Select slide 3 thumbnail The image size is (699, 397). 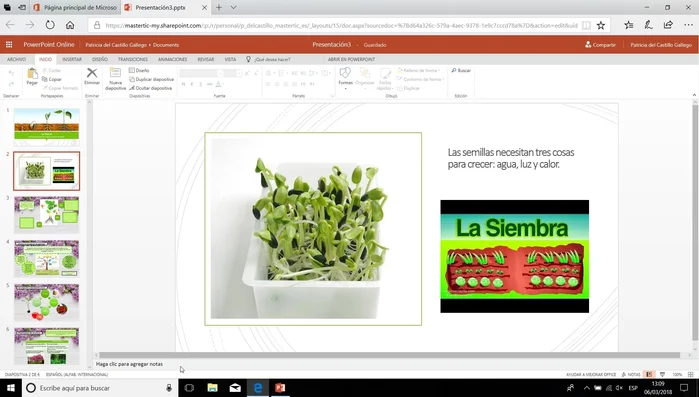point(47,215)
